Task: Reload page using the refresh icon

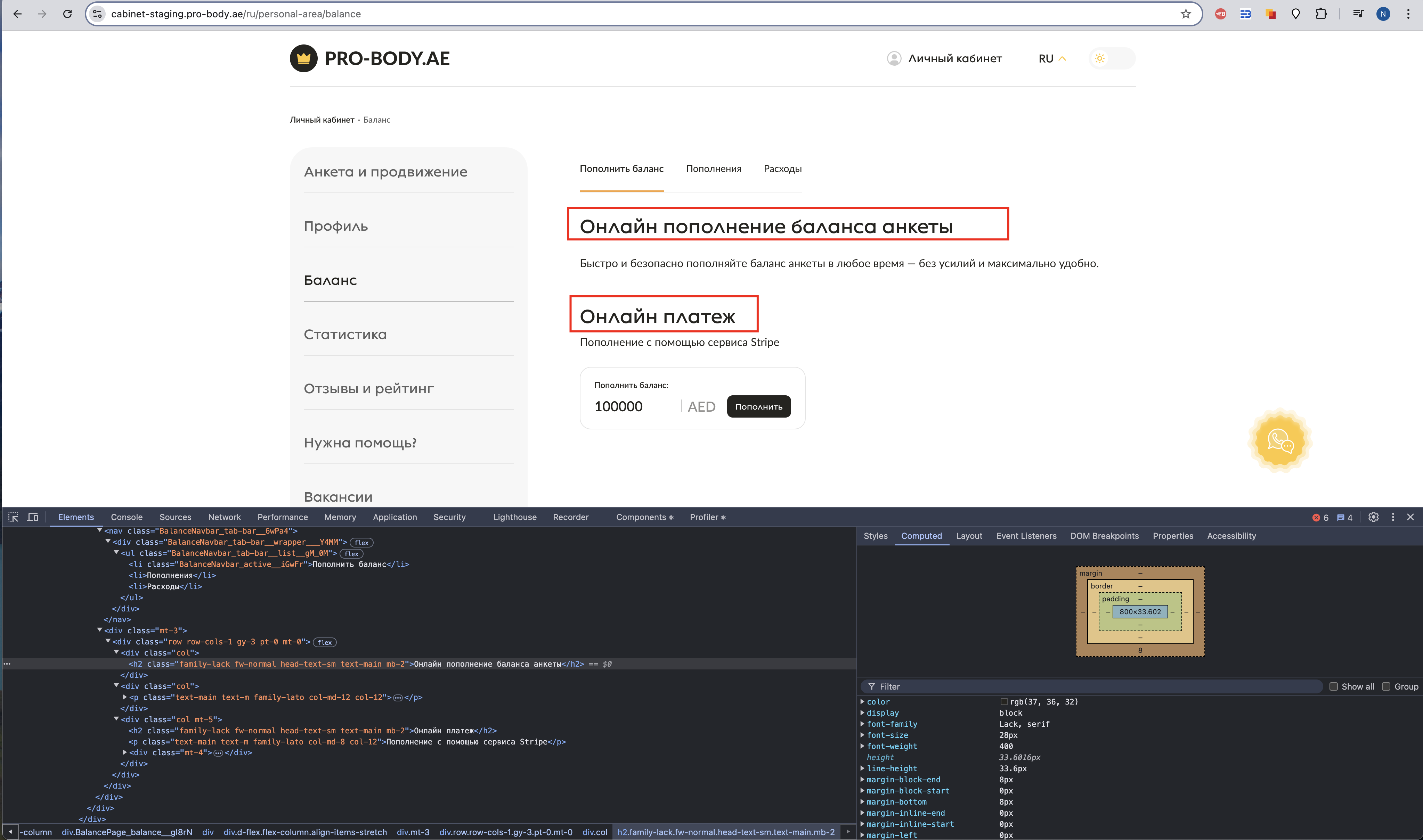Action: tap(67, 14)
